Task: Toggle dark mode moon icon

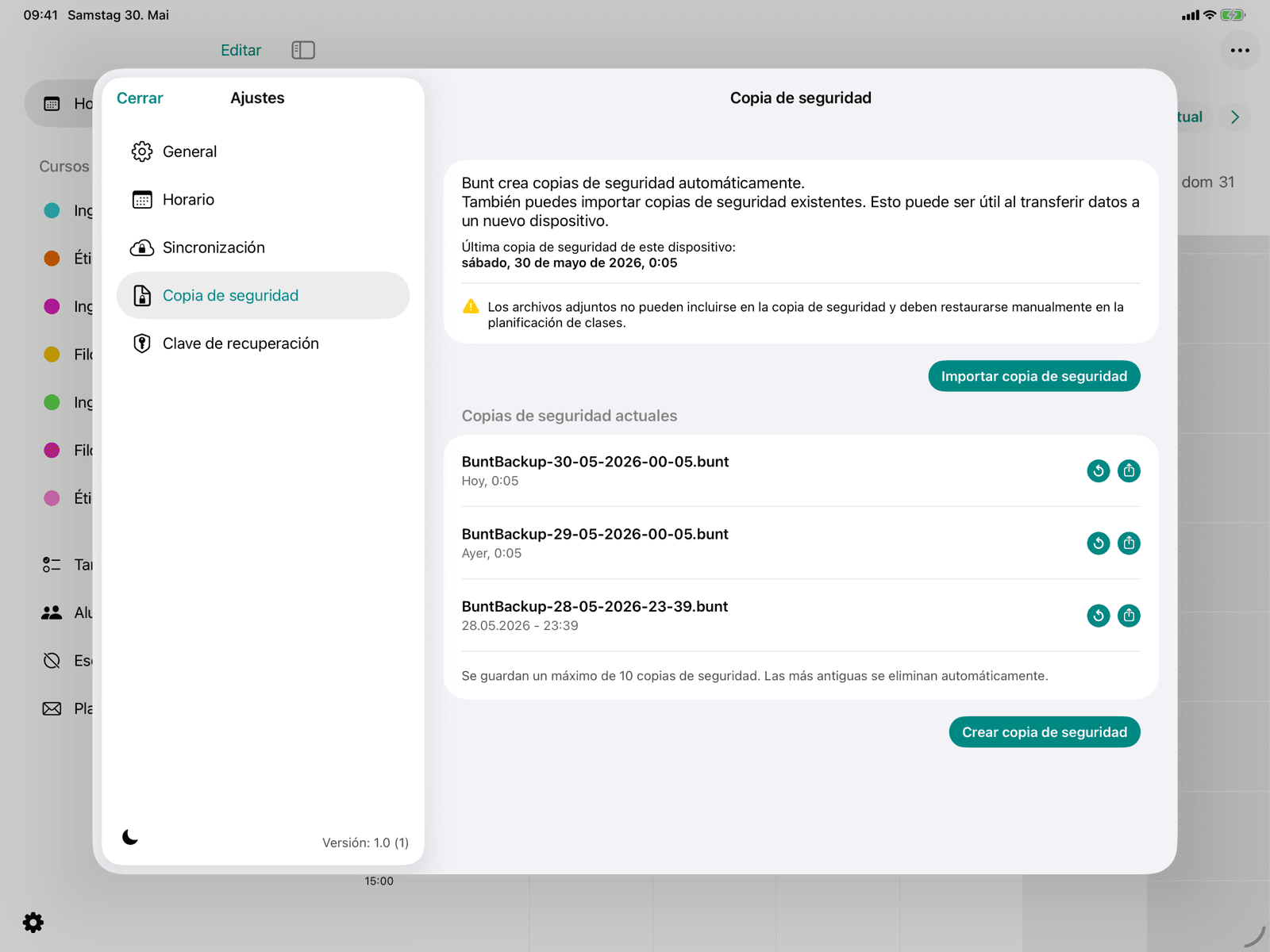Action: point(130,837)
